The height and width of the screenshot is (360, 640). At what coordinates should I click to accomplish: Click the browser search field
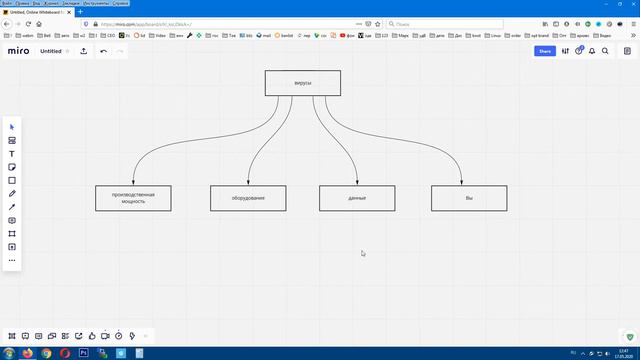point(445,24)
